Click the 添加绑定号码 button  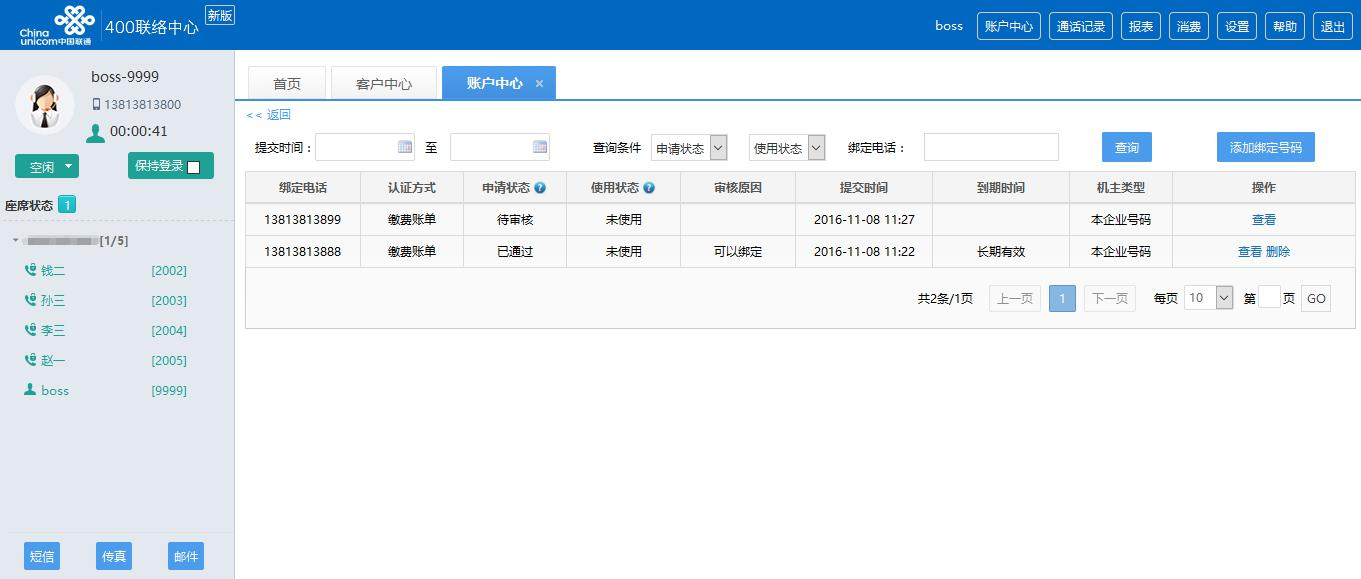tap(1265, 147)
